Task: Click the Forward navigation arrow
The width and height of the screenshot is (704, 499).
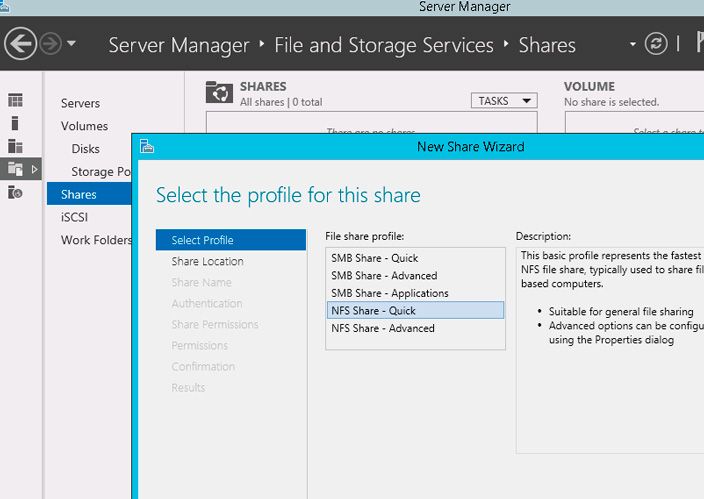Action: coord(50,44)
